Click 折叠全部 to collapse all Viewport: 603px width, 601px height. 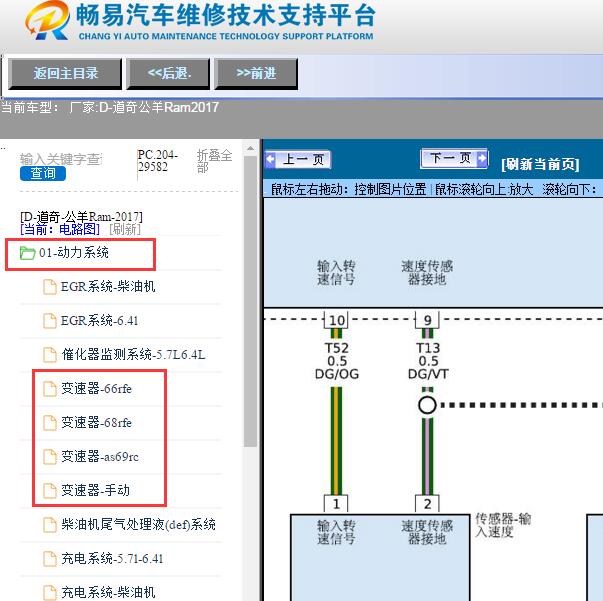point(215,161)
